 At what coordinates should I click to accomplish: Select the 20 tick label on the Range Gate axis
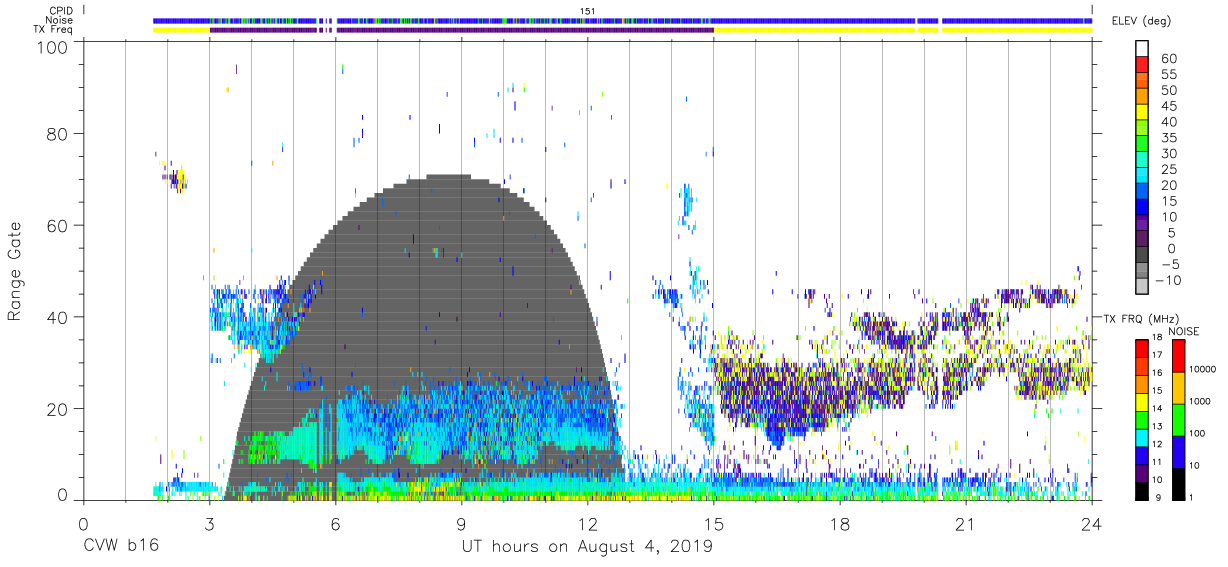tap(58, 409)
